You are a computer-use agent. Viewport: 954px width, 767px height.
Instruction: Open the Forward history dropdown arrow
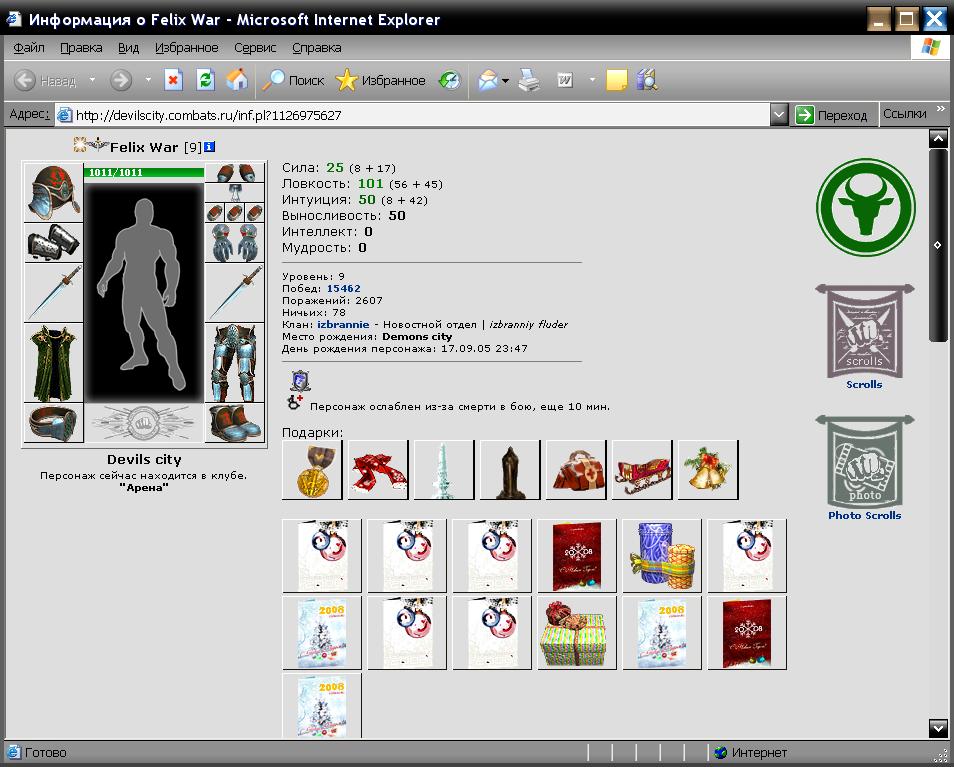click(x=148, y=80)
